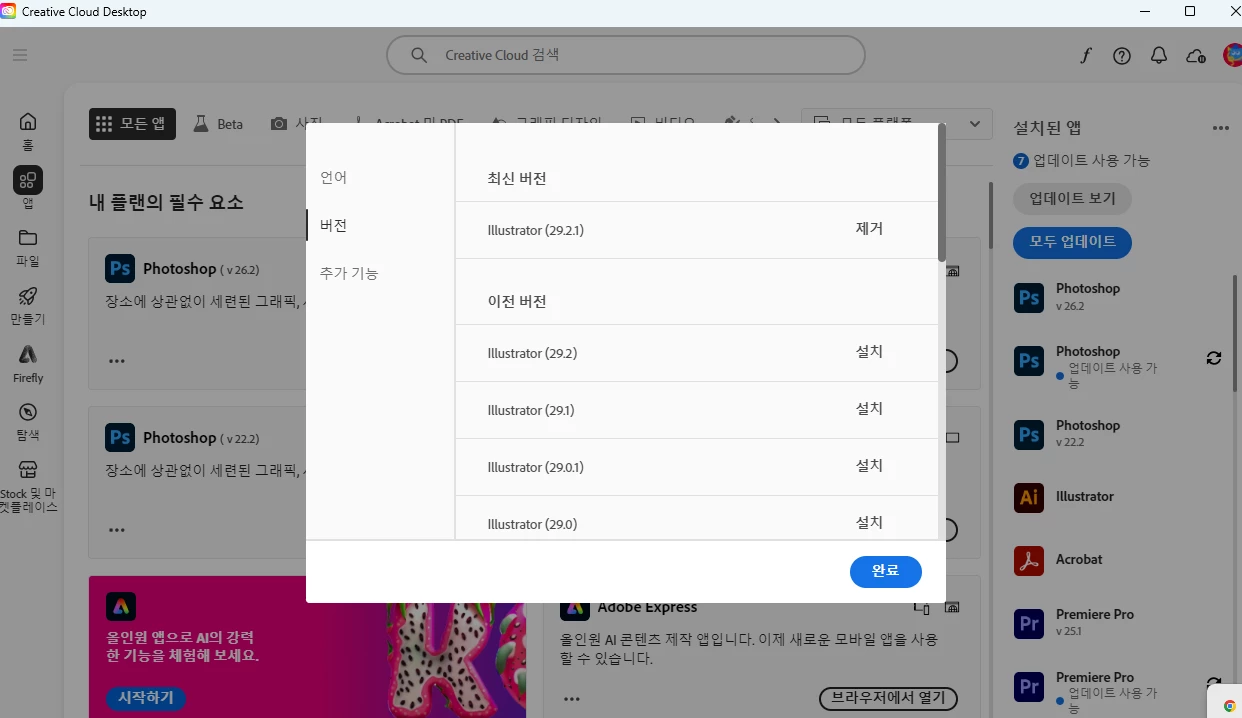
Task: Click the 업데이트 보기 button
Action: 1072,198
